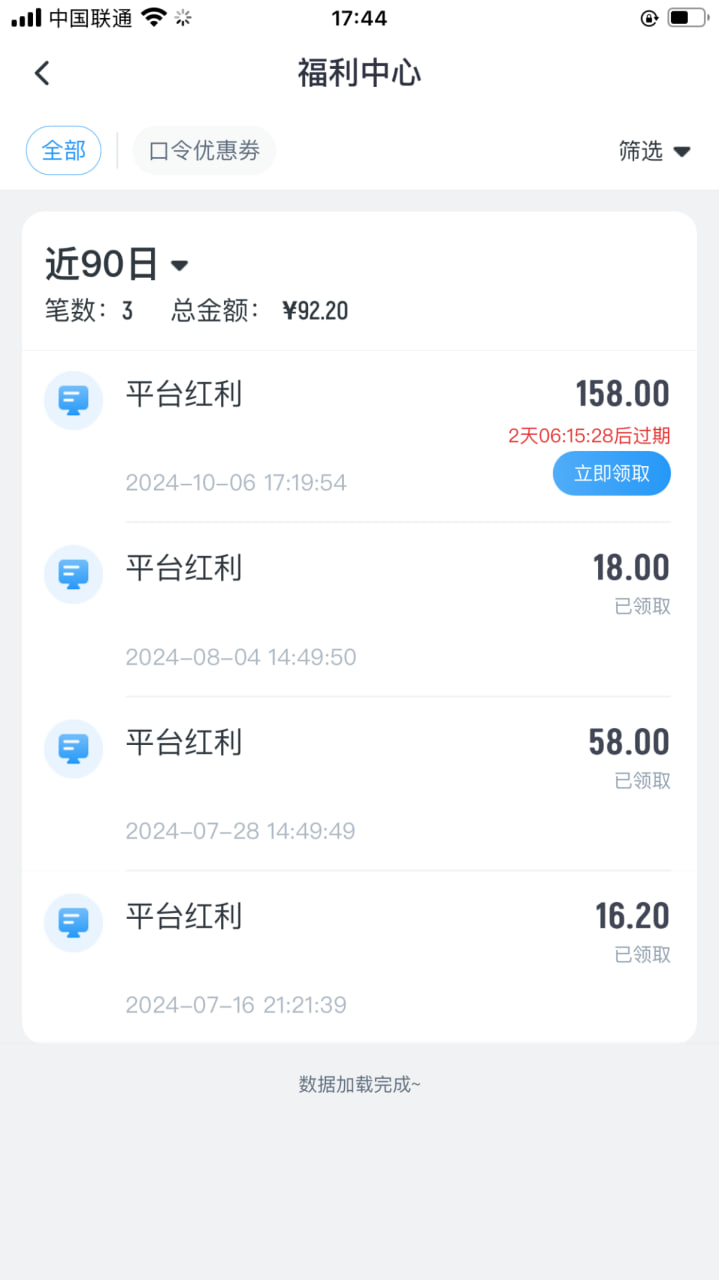The height and width of the screenshot is (1280, 719).
Task: Tap the 福利中心 page title
Action: (359, 73)
